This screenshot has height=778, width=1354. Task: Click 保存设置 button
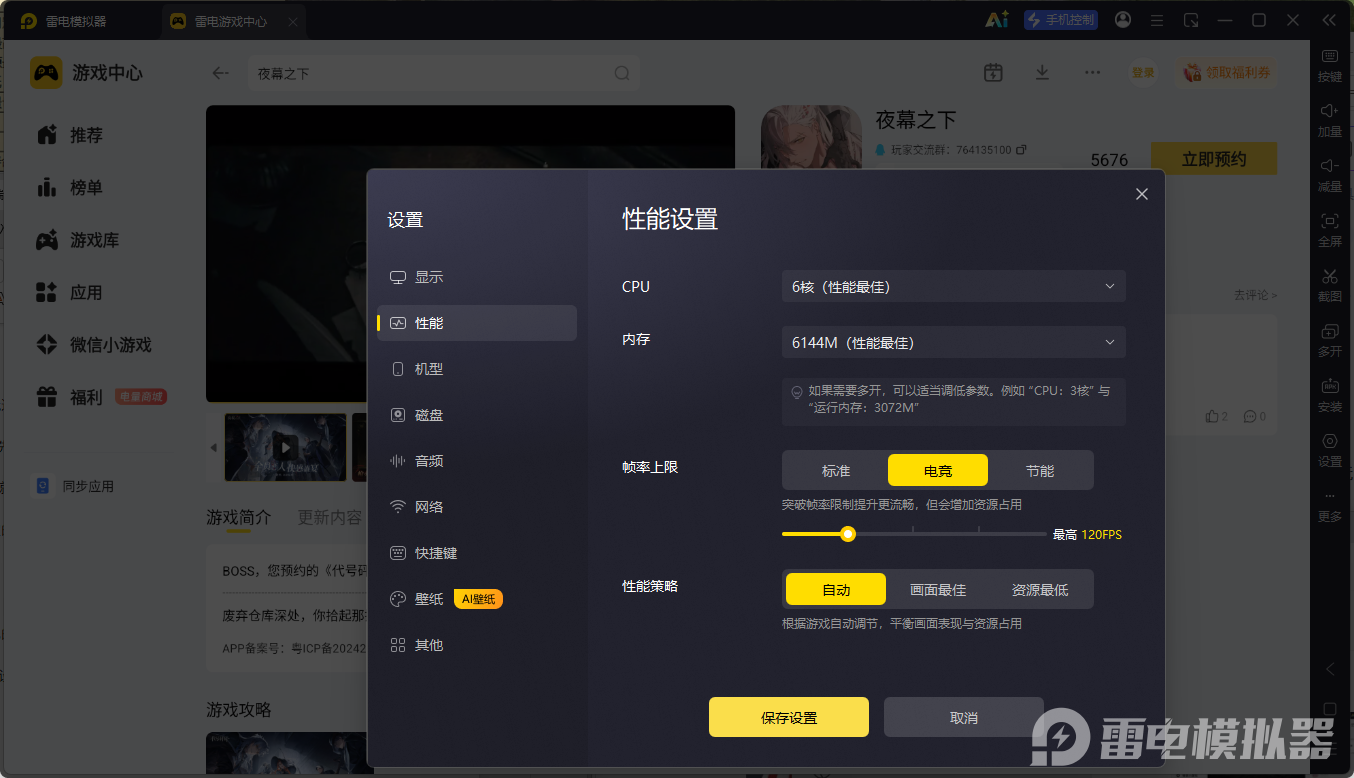(x=789, y=717)
